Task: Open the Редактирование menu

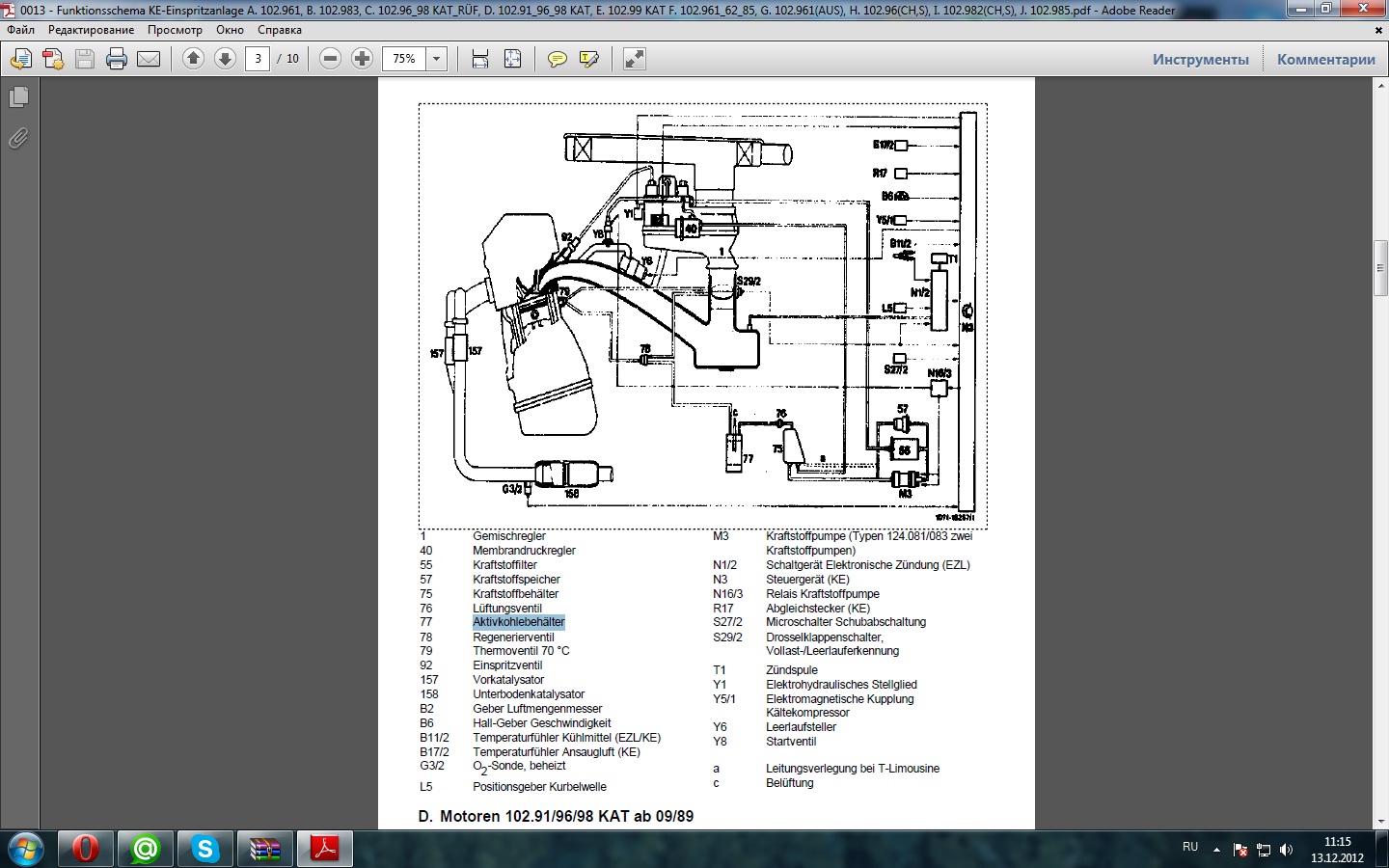Action: pyautogui.click(x=92, y=30)
